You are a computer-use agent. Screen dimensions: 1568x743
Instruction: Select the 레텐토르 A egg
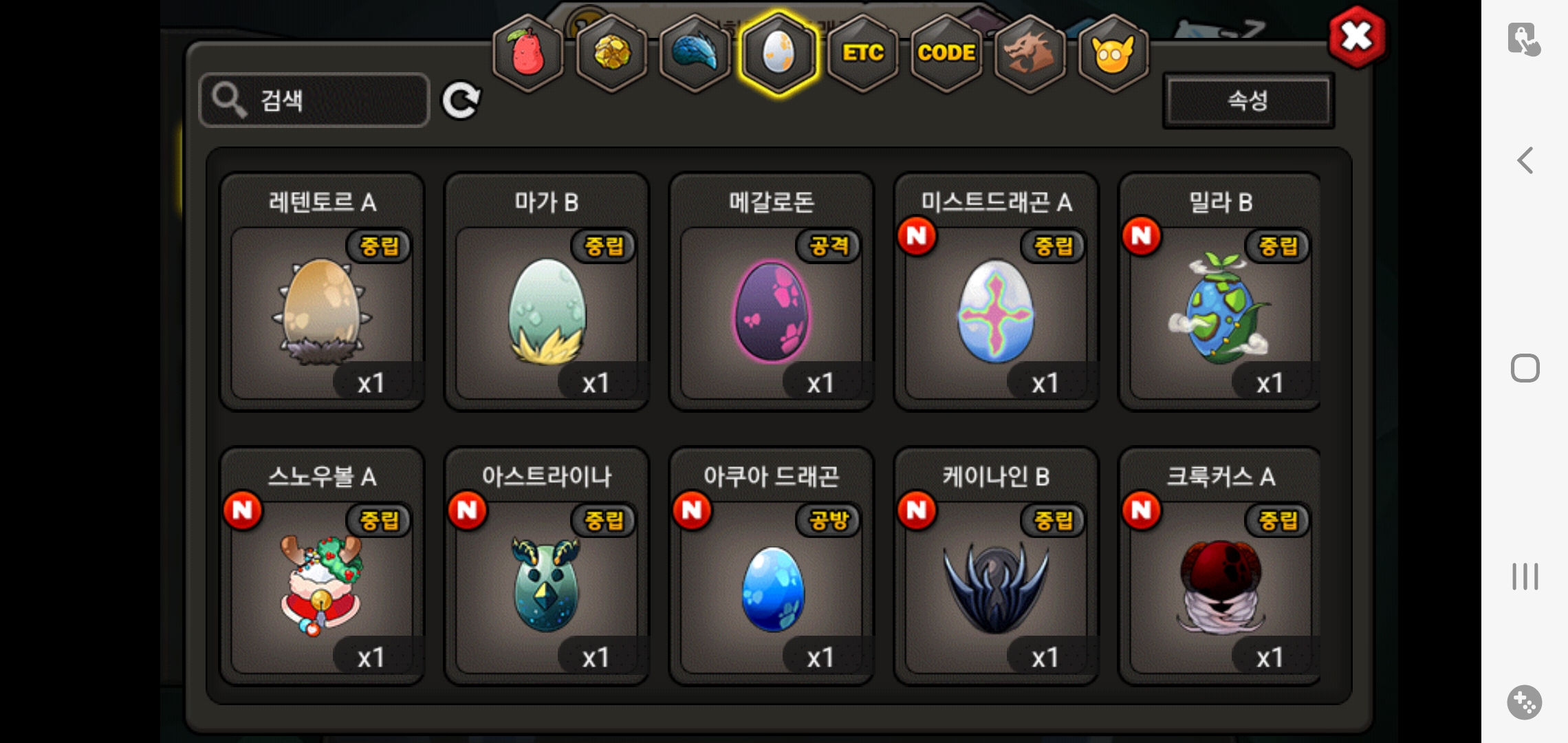[x=322, y=292]
